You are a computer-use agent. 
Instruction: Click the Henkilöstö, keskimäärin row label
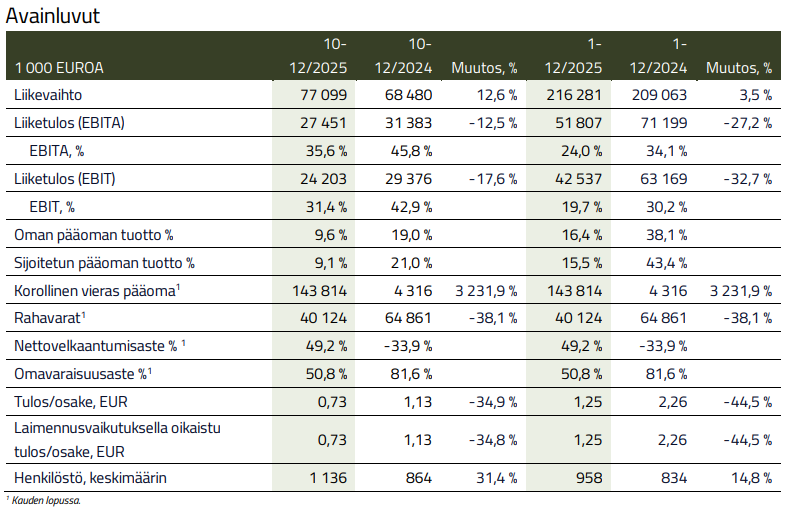88,478
